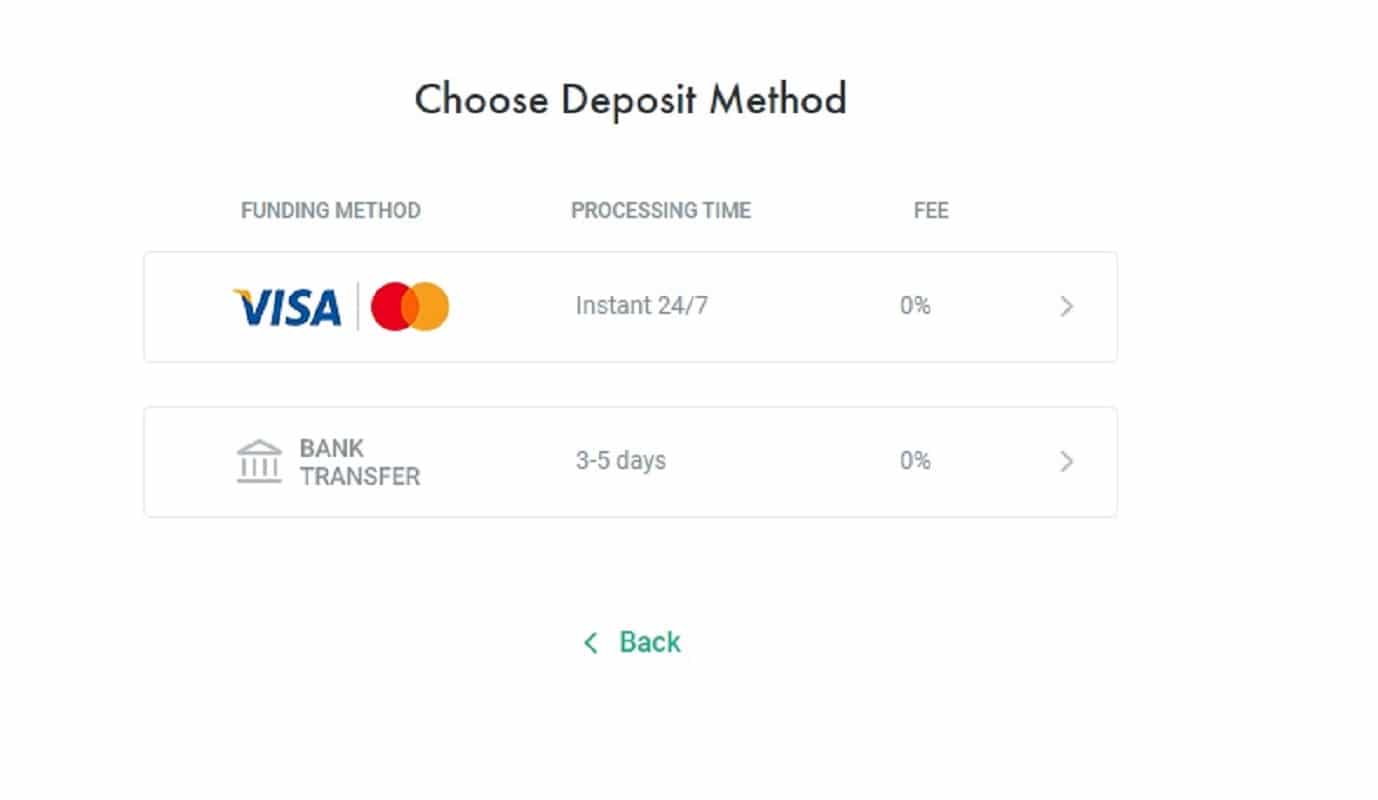This screenshot has width=1378, height=800.
Task: Go back using the Back link
Action: [649, 642]
